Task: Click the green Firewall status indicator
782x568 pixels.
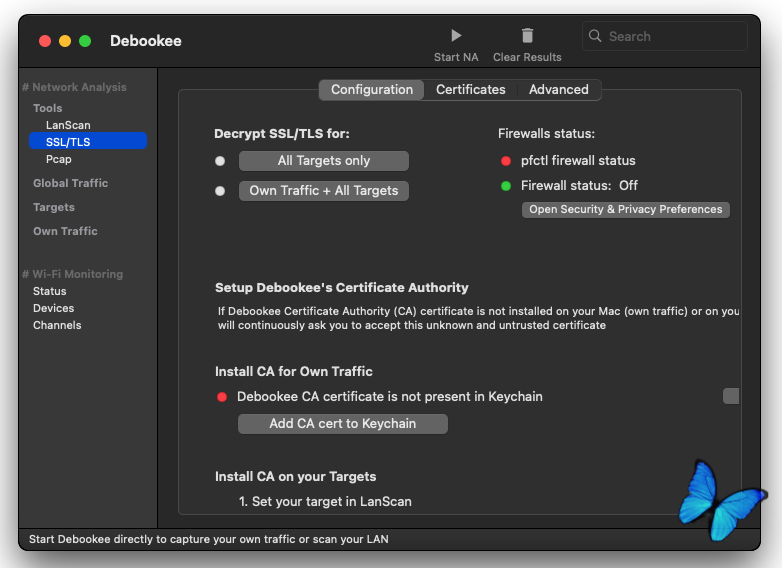Action: [506, 185]
